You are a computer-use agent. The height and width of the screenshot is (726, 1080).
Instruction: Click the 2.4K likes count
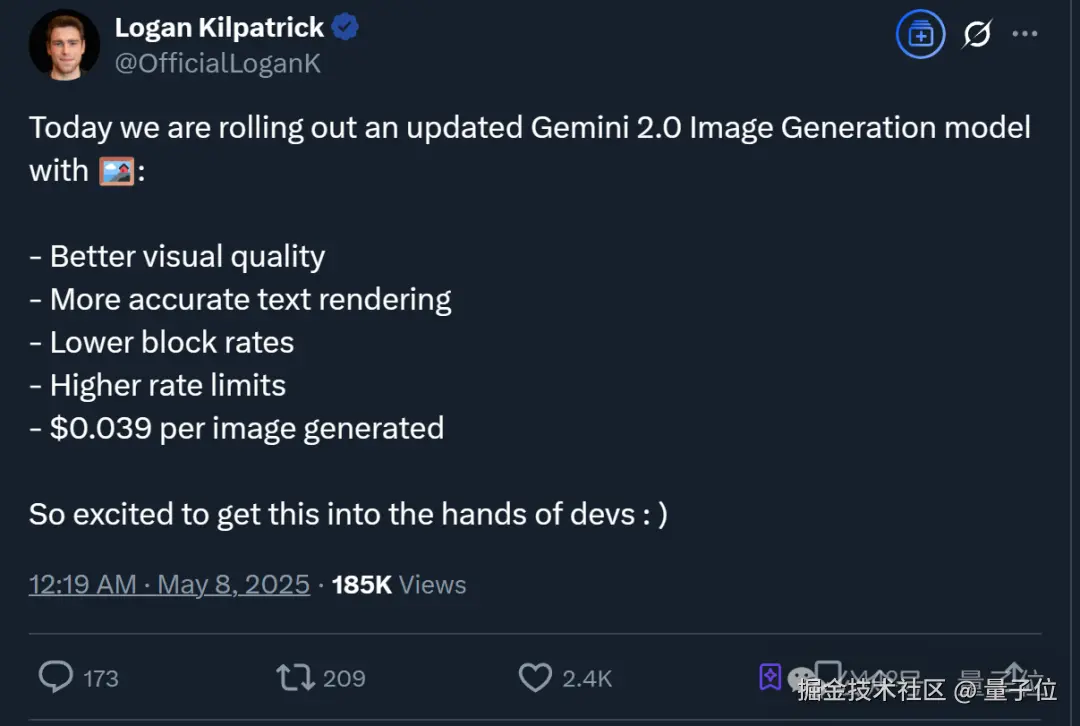tap(587, 679)
